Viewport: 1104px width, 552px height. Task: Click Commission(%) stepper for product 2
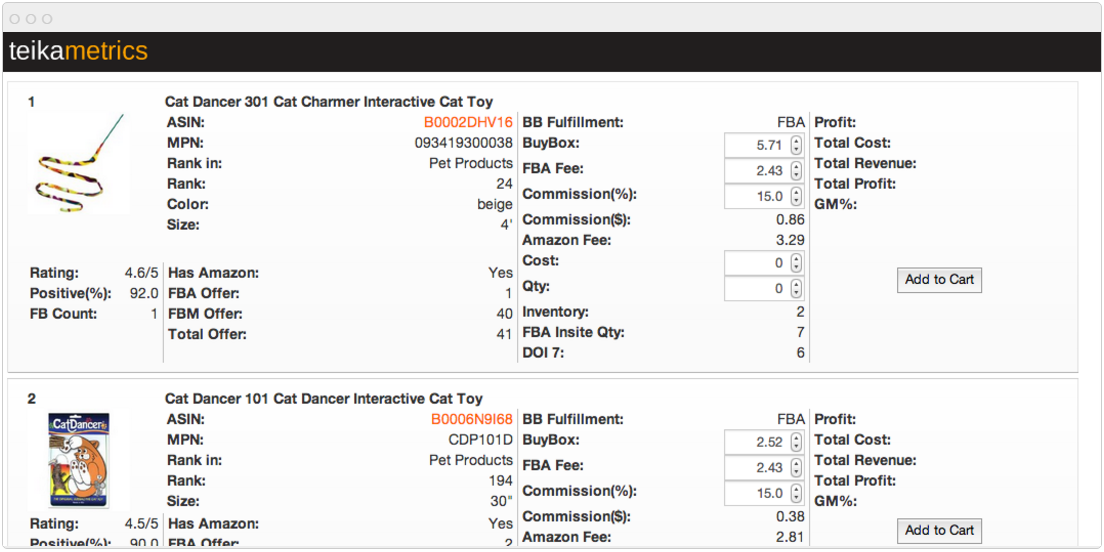point(796,494)
